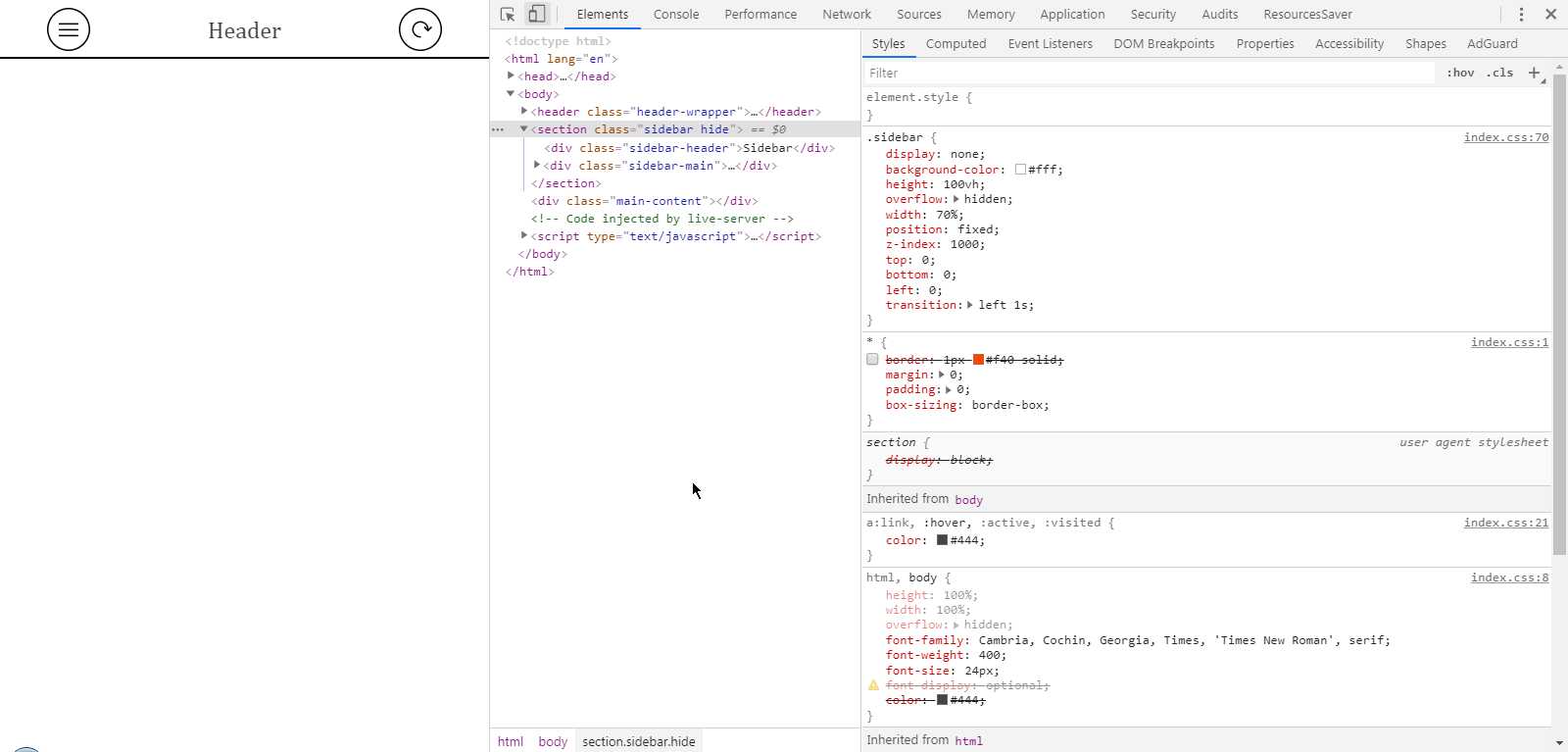1568x752 pixels.
Task: Click the a:link color #444 swatch
Action: click(x=942, y=540)
